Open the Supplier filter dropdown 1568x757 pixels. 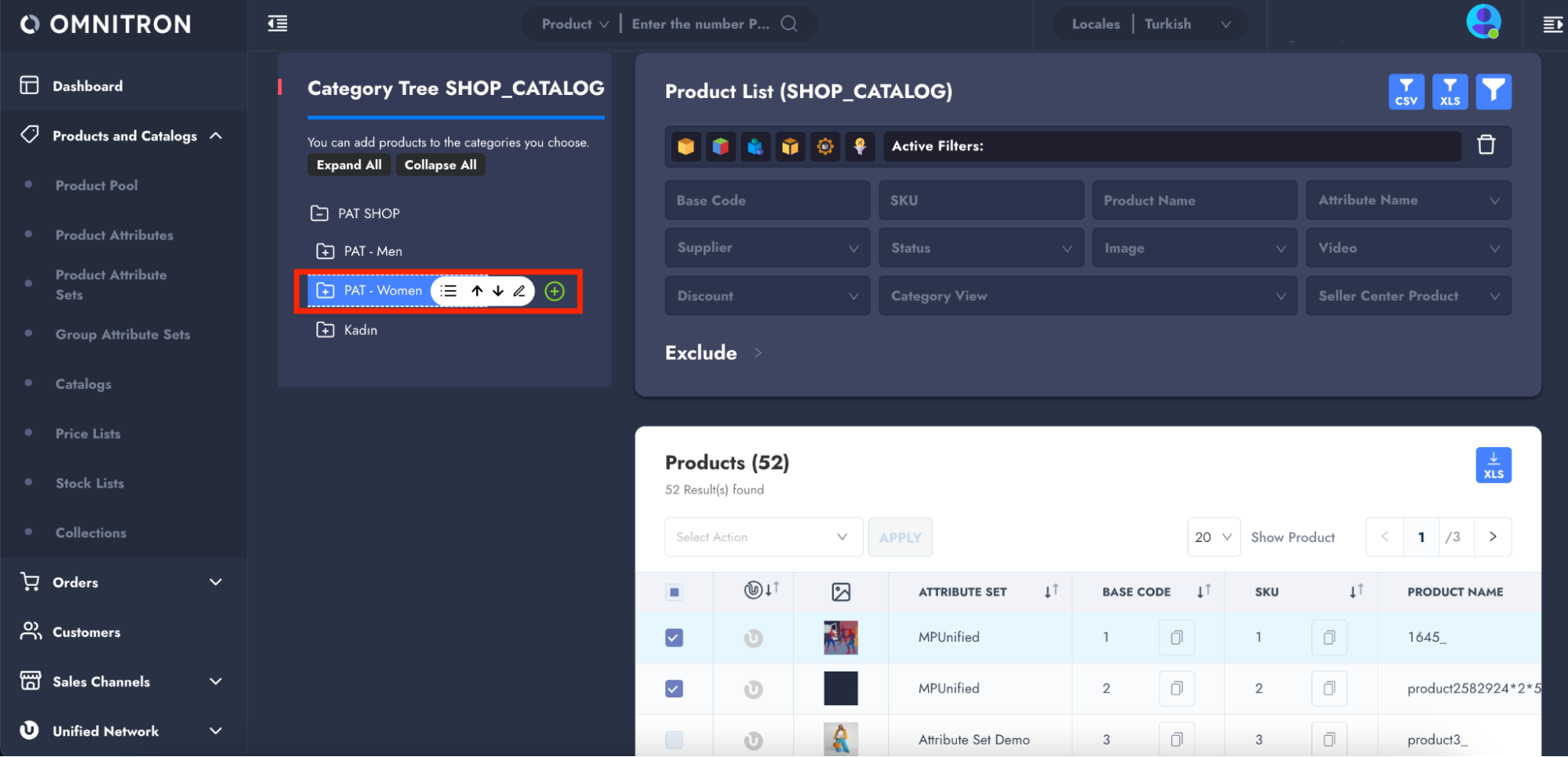pyautogui.click(x=766, y=248)
